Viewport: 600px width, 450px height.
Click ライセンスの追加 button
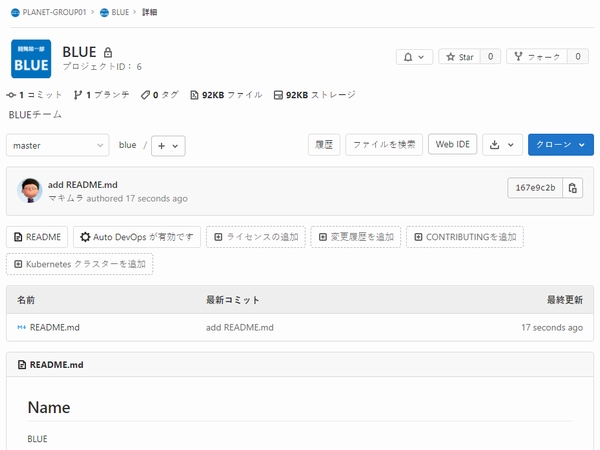[x=256, y=237]
